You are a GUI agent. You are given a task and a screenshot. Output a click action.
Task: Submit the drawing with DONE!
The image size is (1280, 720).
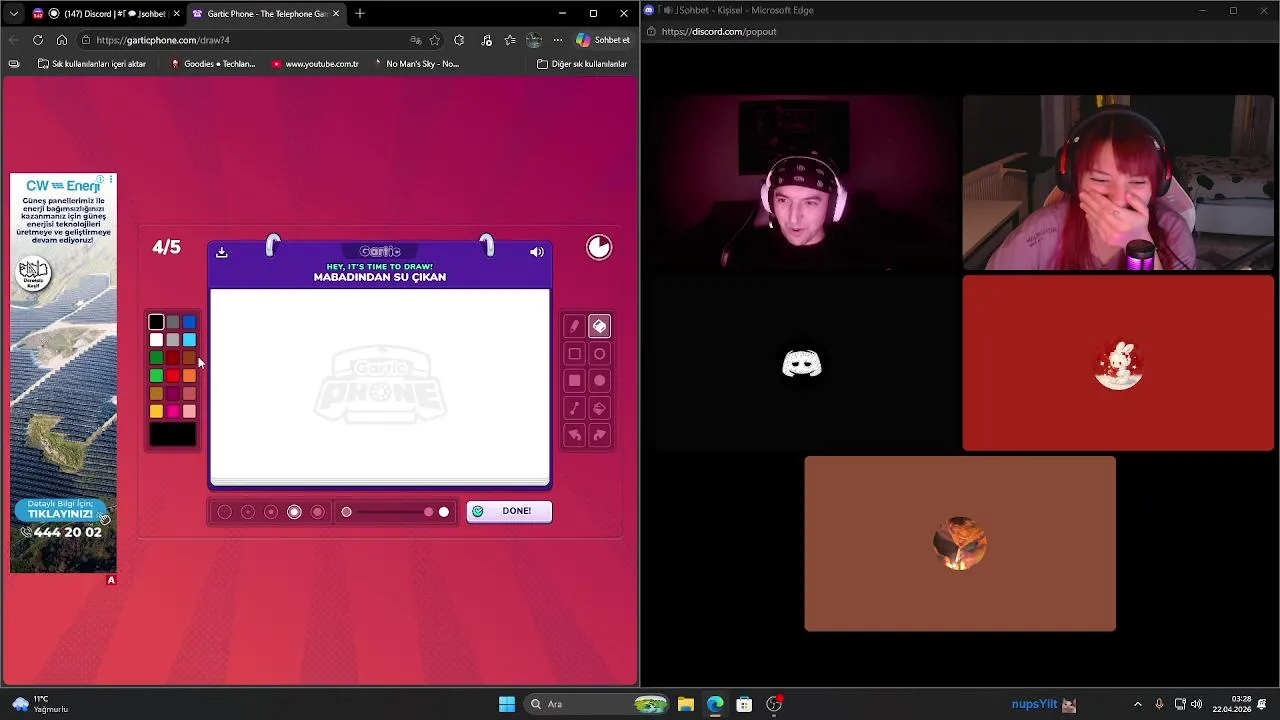coord(509,511)
